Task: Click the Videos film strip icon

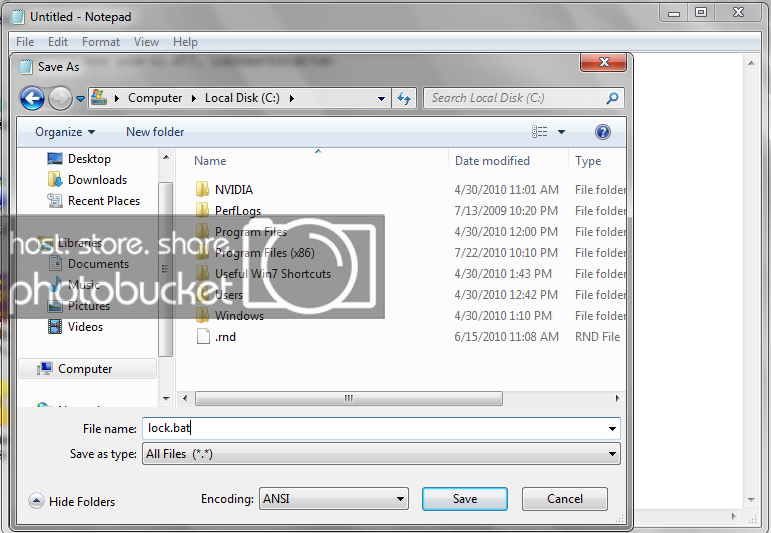Action: click(55, 326)
